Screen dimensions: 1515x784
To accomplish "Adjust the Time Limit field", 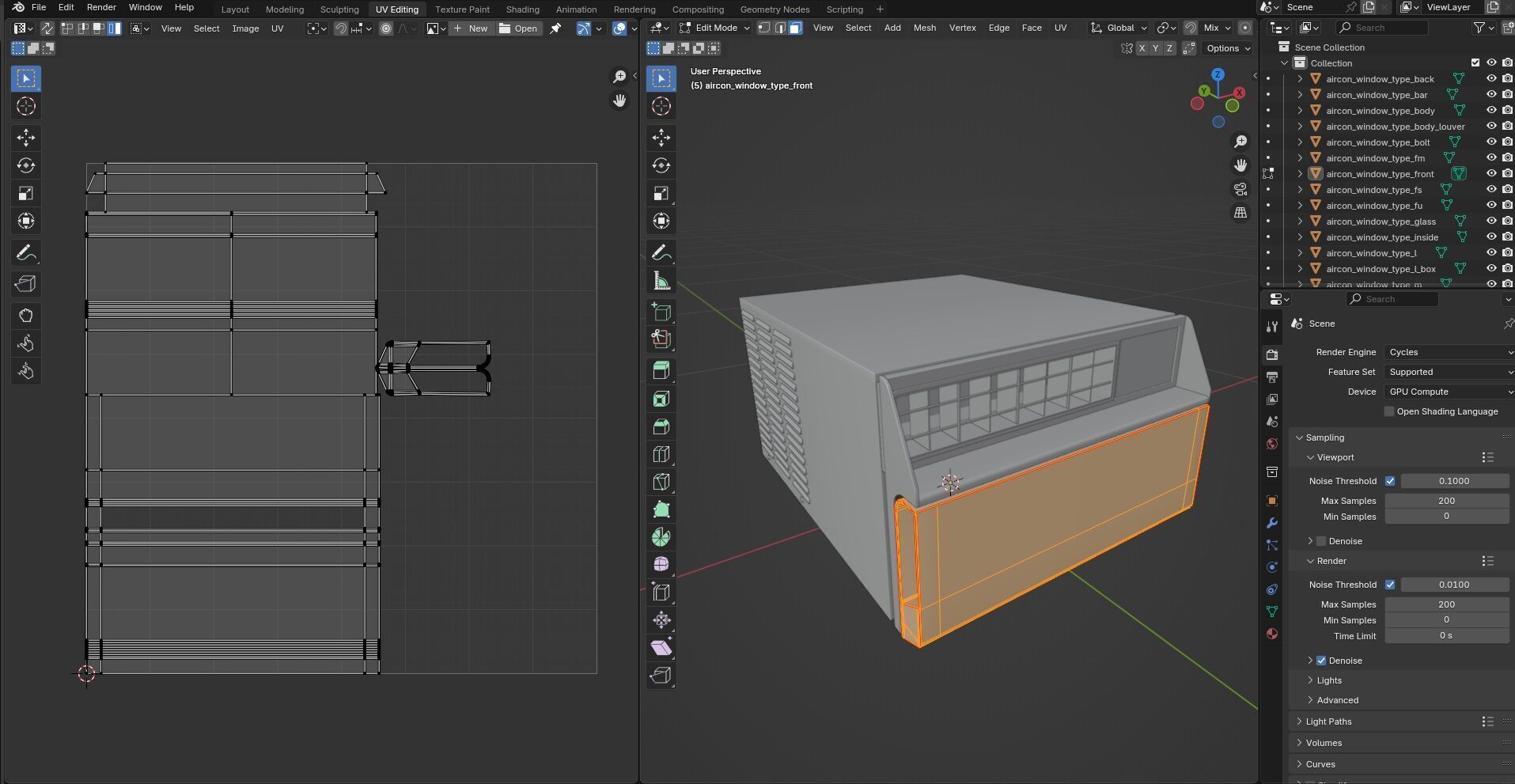I will click(x=1446, y=636).
